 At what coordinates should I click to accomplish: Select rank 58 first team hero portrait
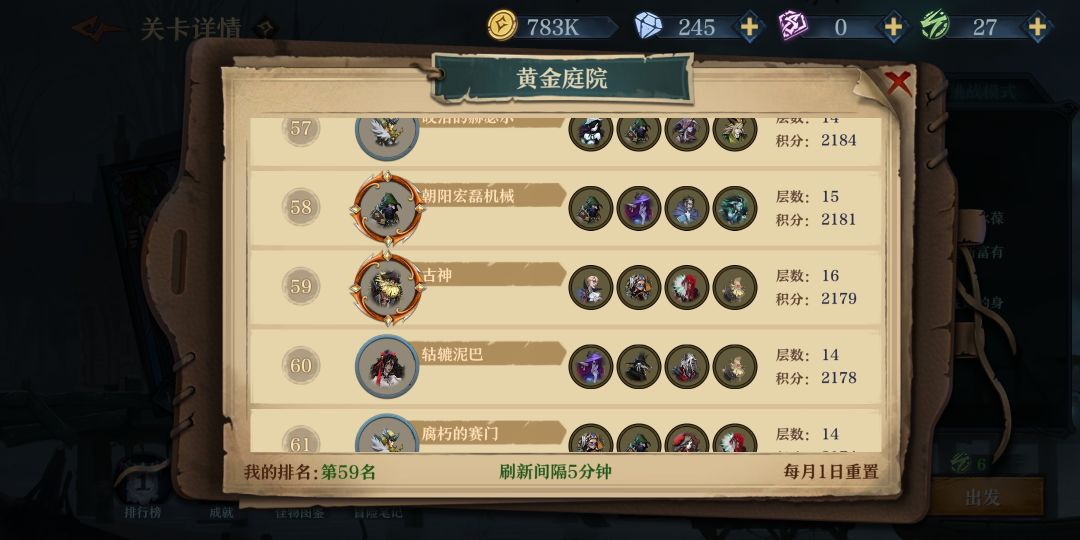tap(591, 208)
